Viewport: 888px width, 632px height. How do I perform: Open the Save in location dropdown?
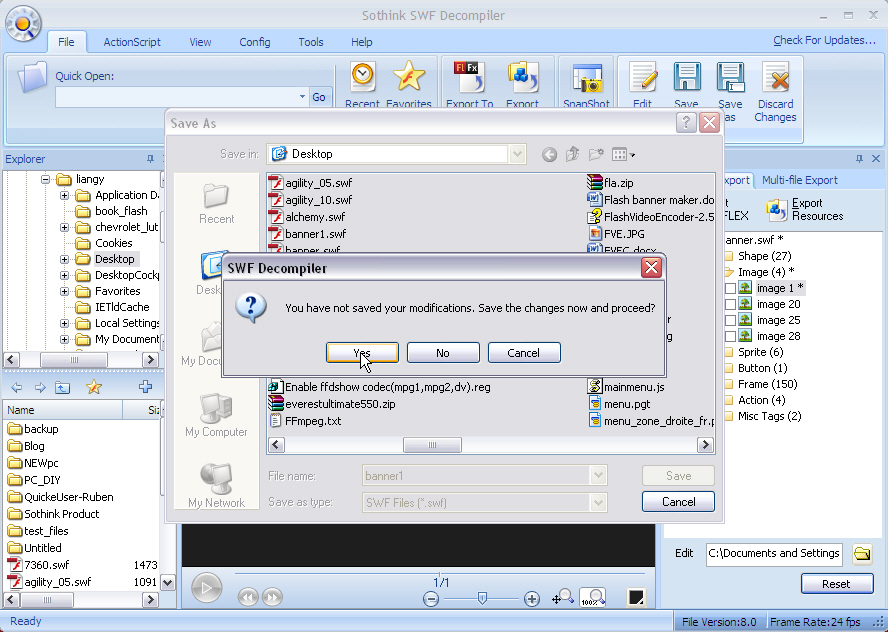point(517,154)
